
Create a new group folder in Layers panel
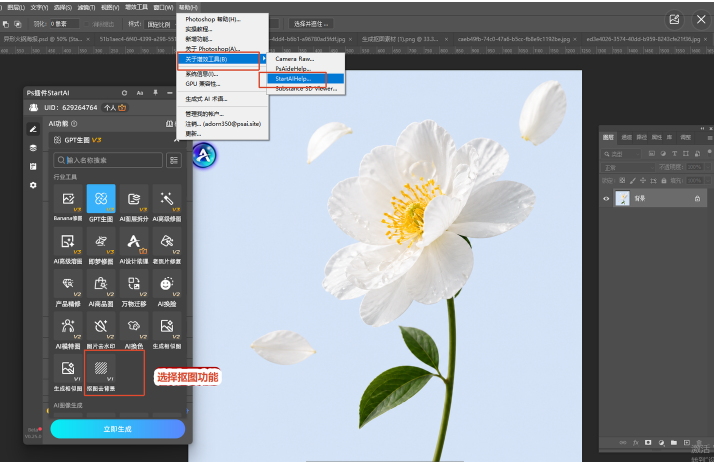click(x=673, y=442)
